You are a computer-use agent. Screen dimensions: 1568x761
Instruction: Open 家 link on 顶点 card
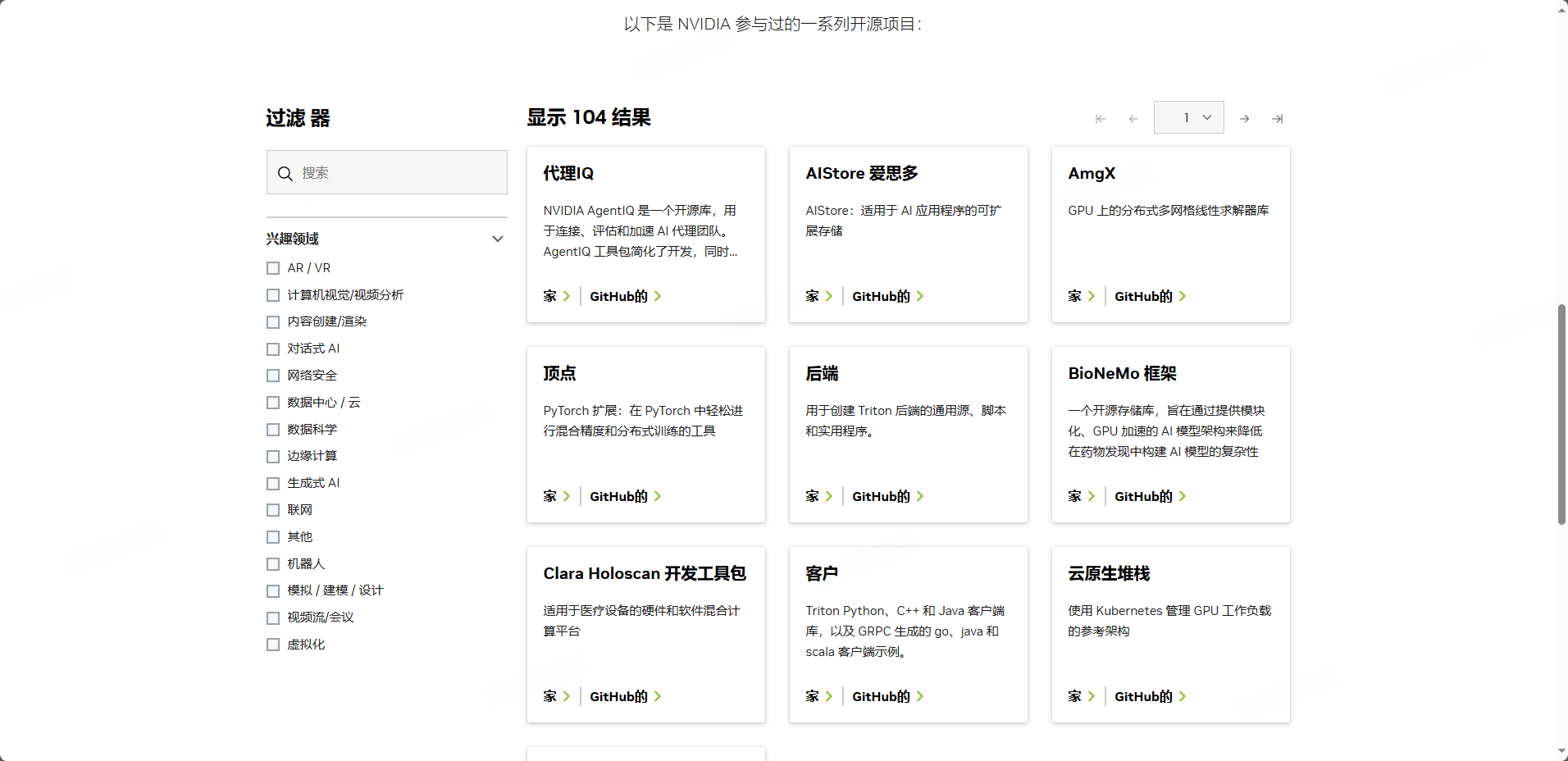click(556, 496)
